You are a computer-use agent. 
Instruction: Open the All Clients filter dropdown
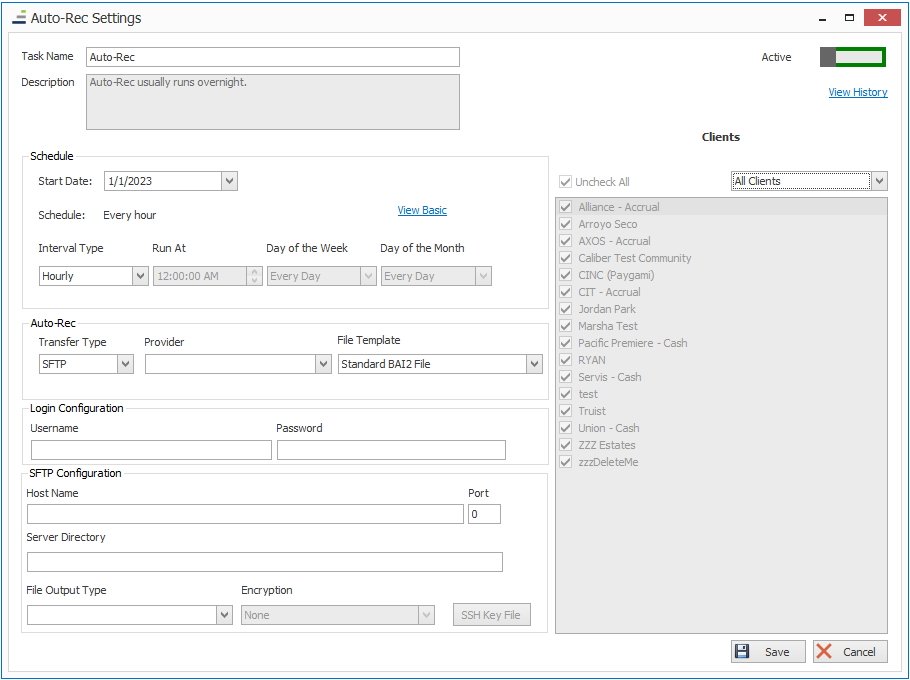[x=879, y=181]
